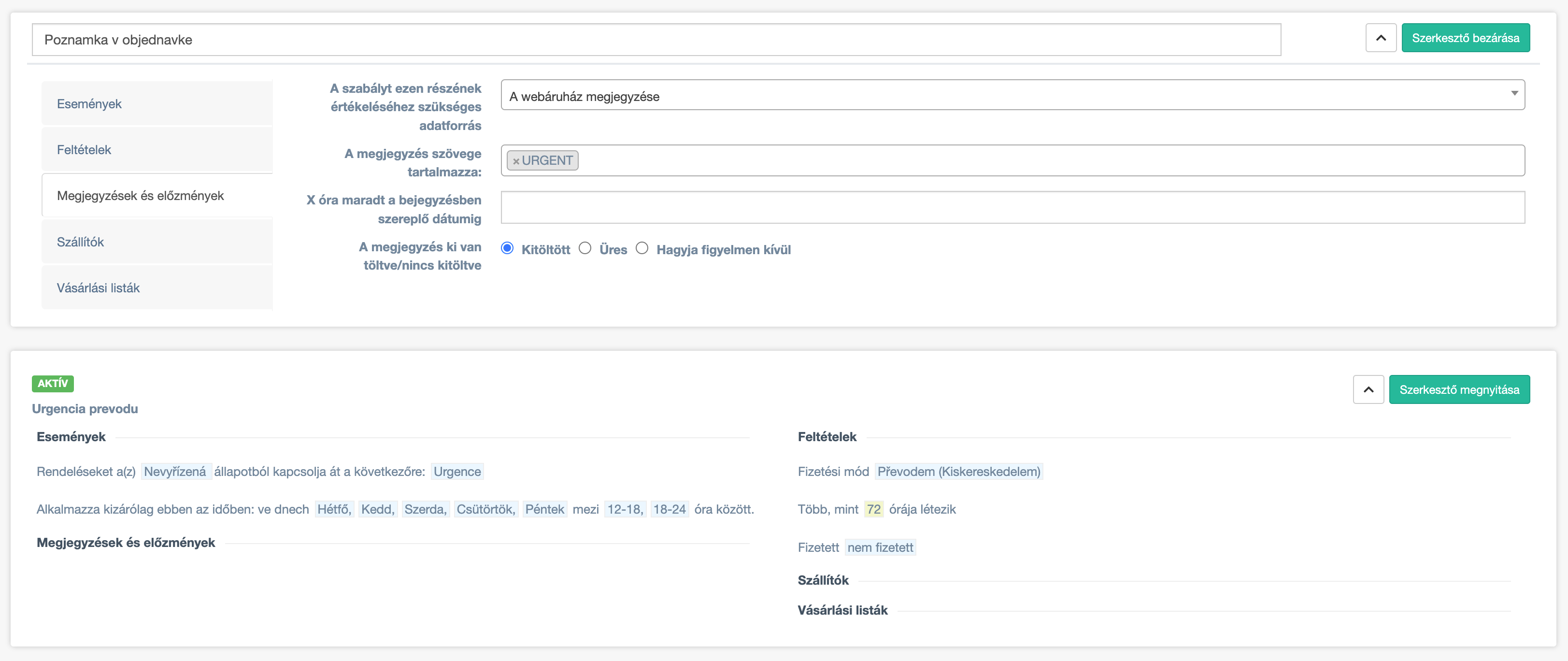Screen dimensions: 1568x661
Task: Open the Vásárlási listák tab
Action: click(x=157, y=288)
